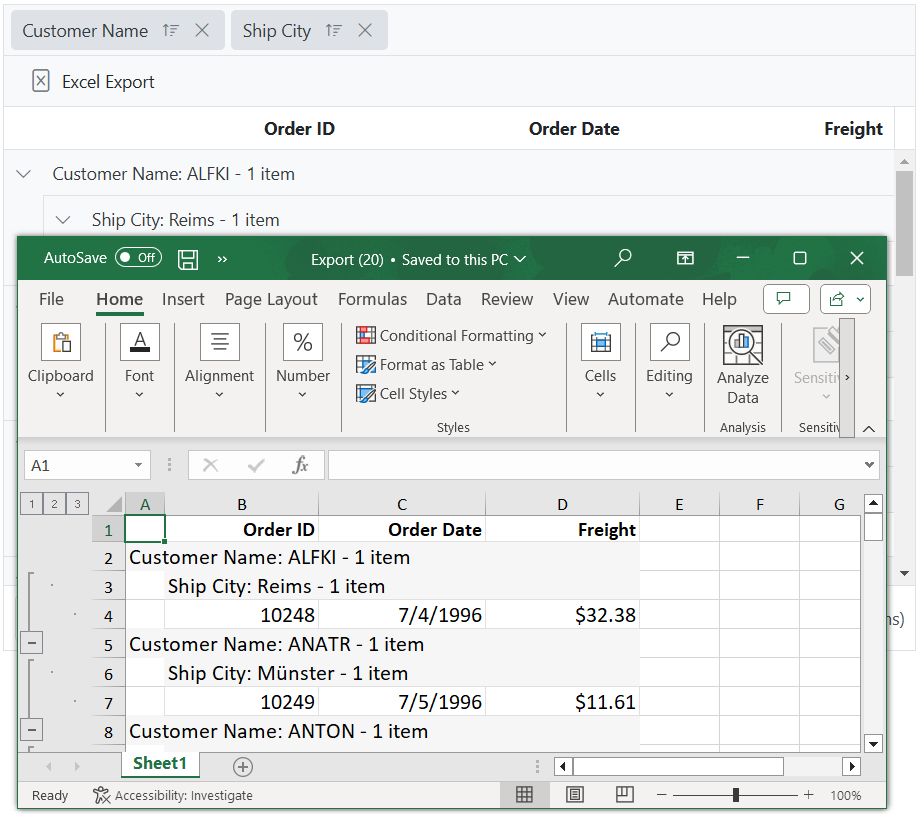Click the Select All corner triangle
919x814 pixels.
113,504
